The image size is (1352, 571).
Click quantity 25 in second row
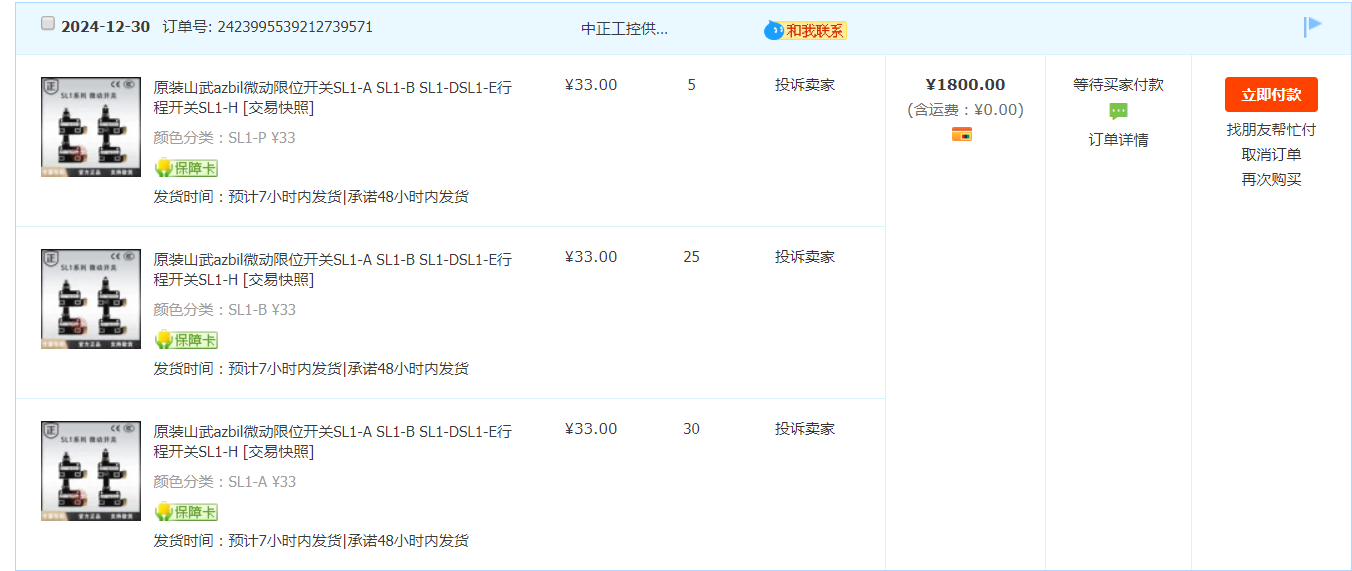pos(691,257)
